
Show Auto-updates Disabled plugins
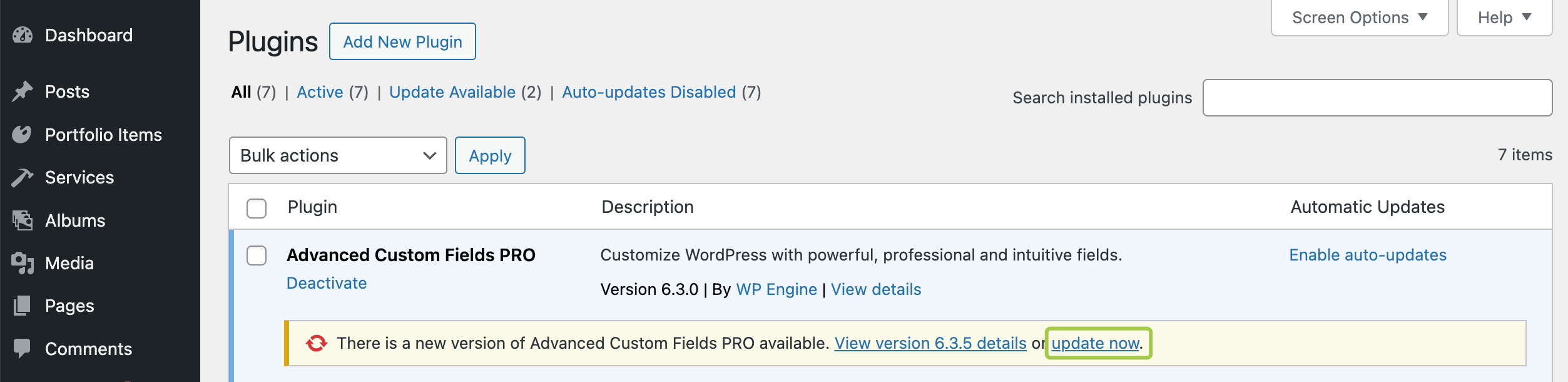[x=649, y=92]
